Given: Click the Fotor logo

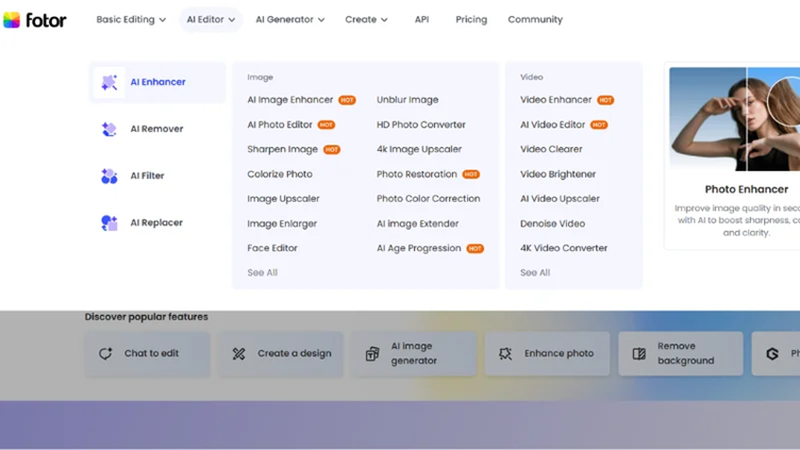Looking at the screenshot, I should coord(35,20).
